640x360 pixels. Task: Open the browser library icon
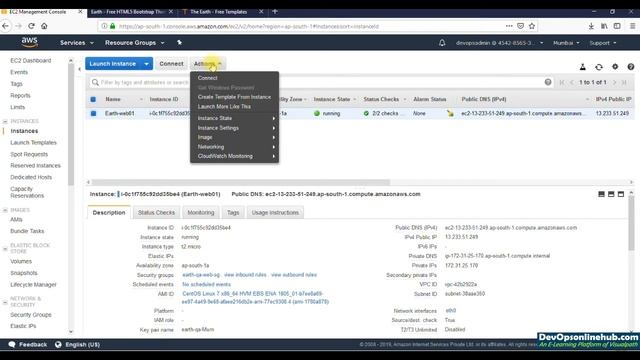[x=604, y=26]
